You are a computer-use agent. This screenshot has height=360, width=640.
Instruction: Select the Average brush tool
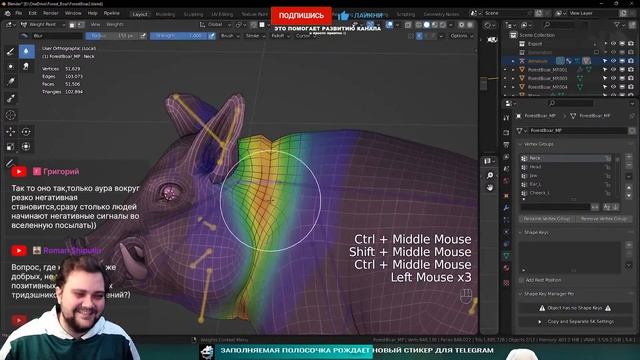coord(11,66)
